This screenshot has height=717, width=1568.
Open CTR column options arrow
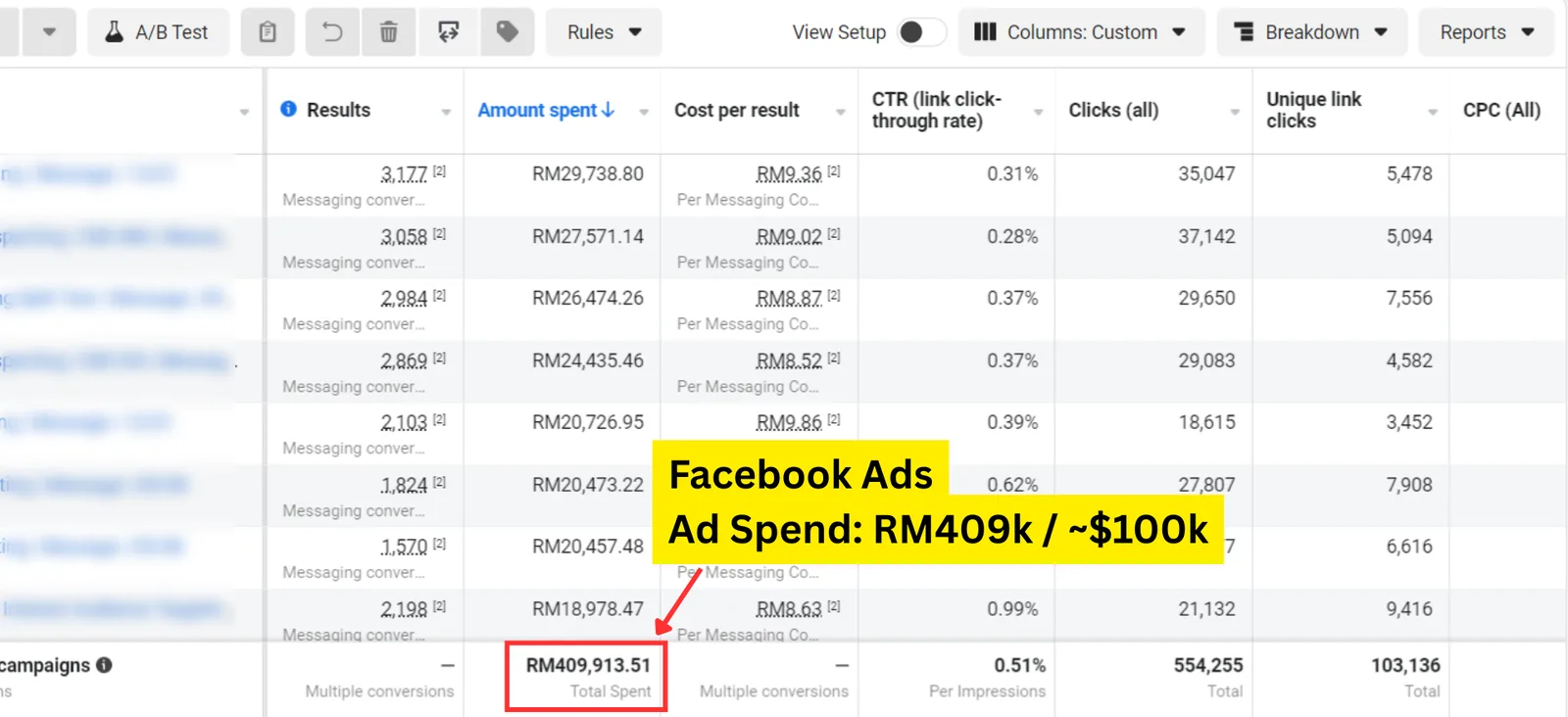point(1038,112)
